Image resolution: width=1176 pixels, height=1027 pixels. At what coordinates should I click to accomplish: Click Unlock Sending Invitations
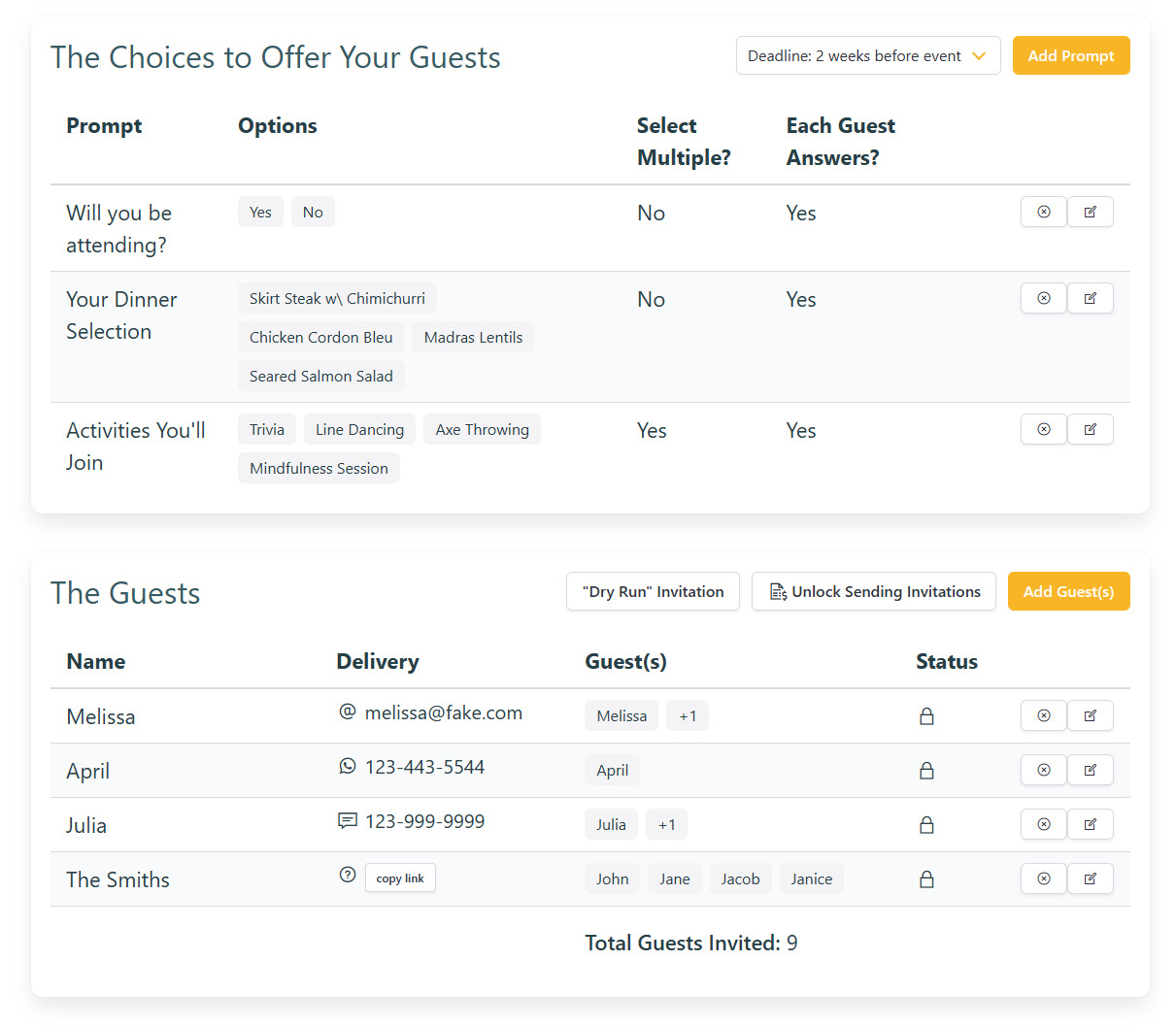[874, 592]
